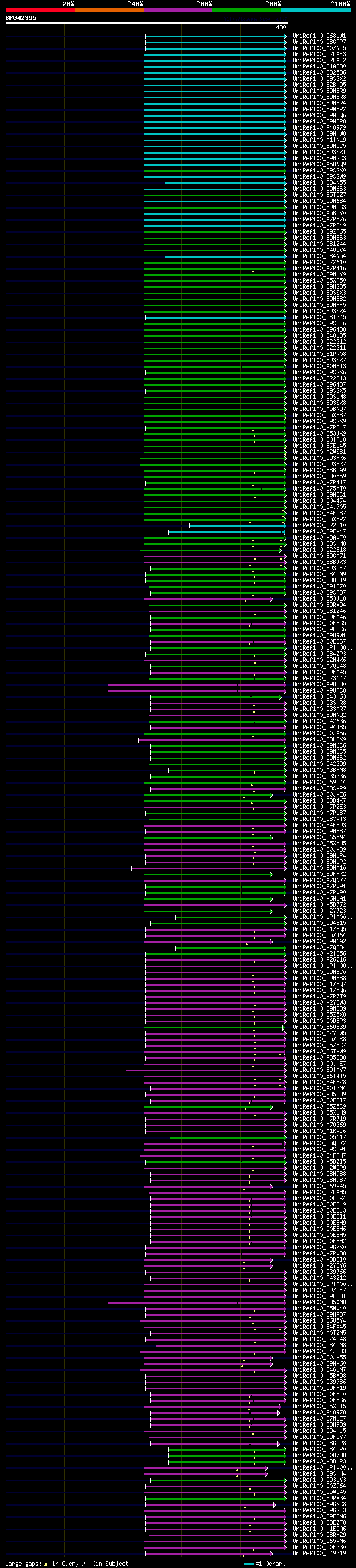Viewport: 356px width, 1568px height.
Task: Click hit label UniRef100_B8B4K7
Action: click(x=319, y=801)
